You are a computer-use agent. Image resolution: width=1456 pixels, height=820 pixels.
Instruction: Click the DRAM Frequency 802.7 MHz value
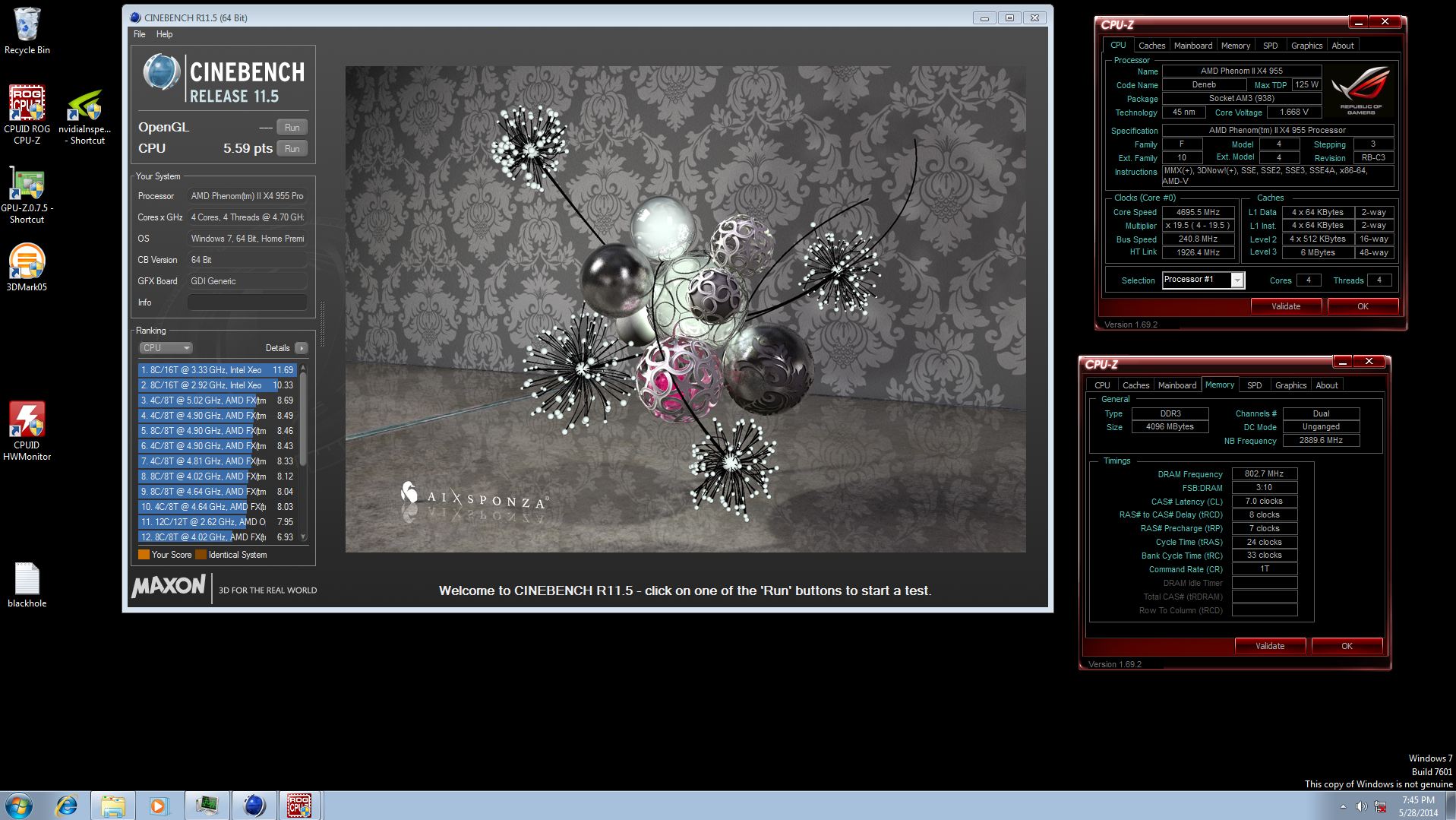(x=1264, y=473)
